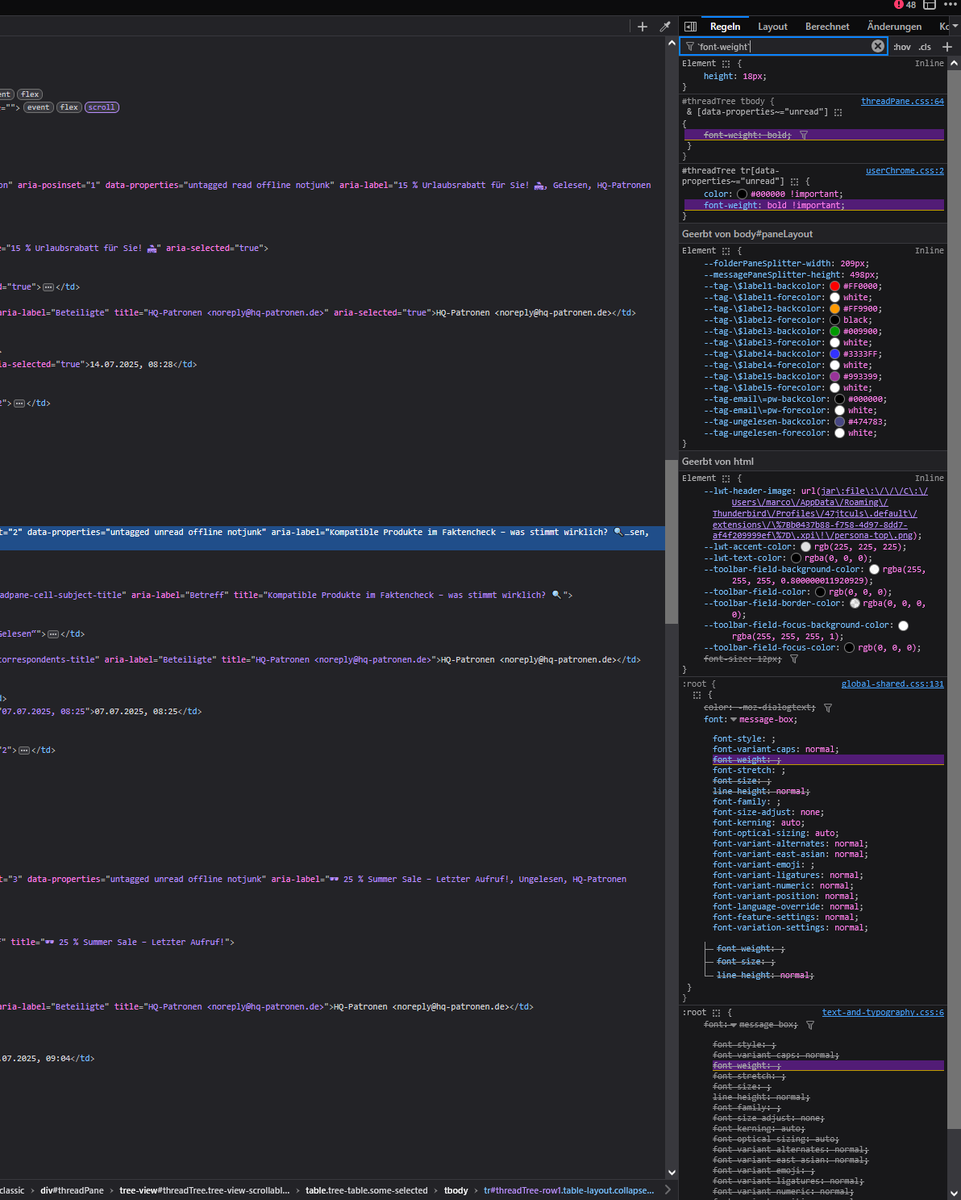961x1200 pixels.
Task: Switch to the Layout tab
Action: coord(772,27)
